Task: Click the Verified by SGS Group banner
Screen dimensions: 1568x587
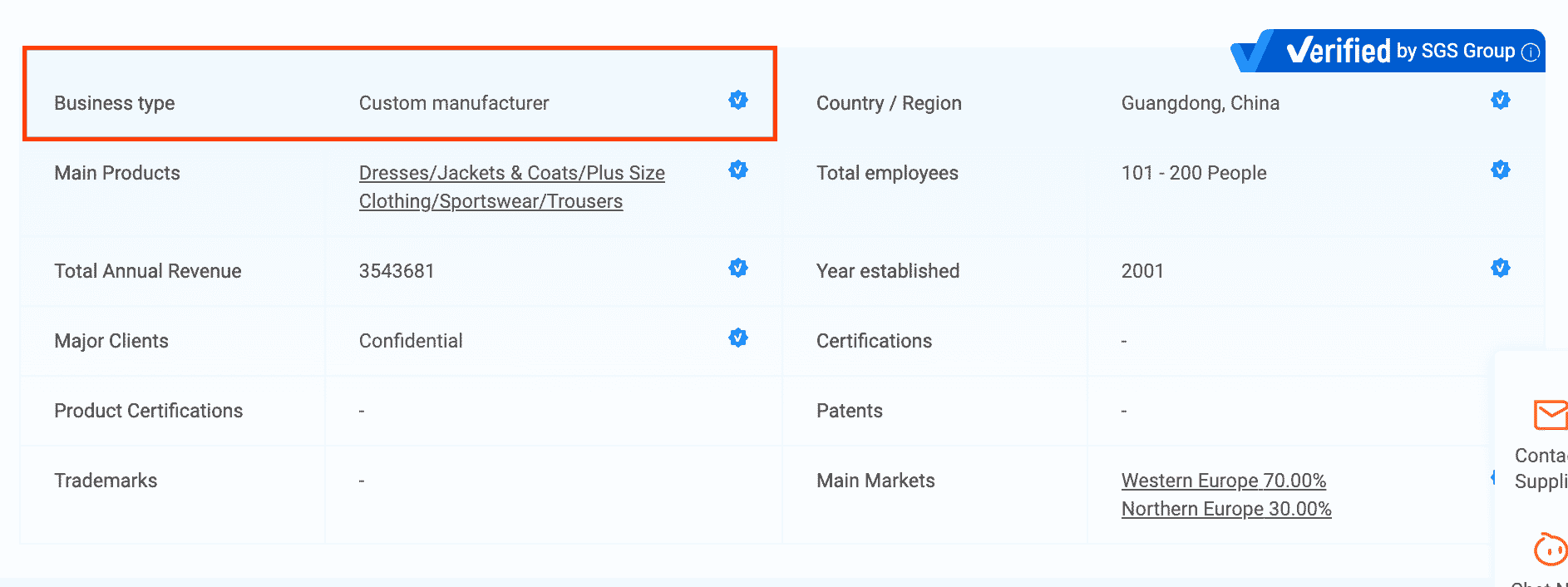Action: tap(1397, 52)
